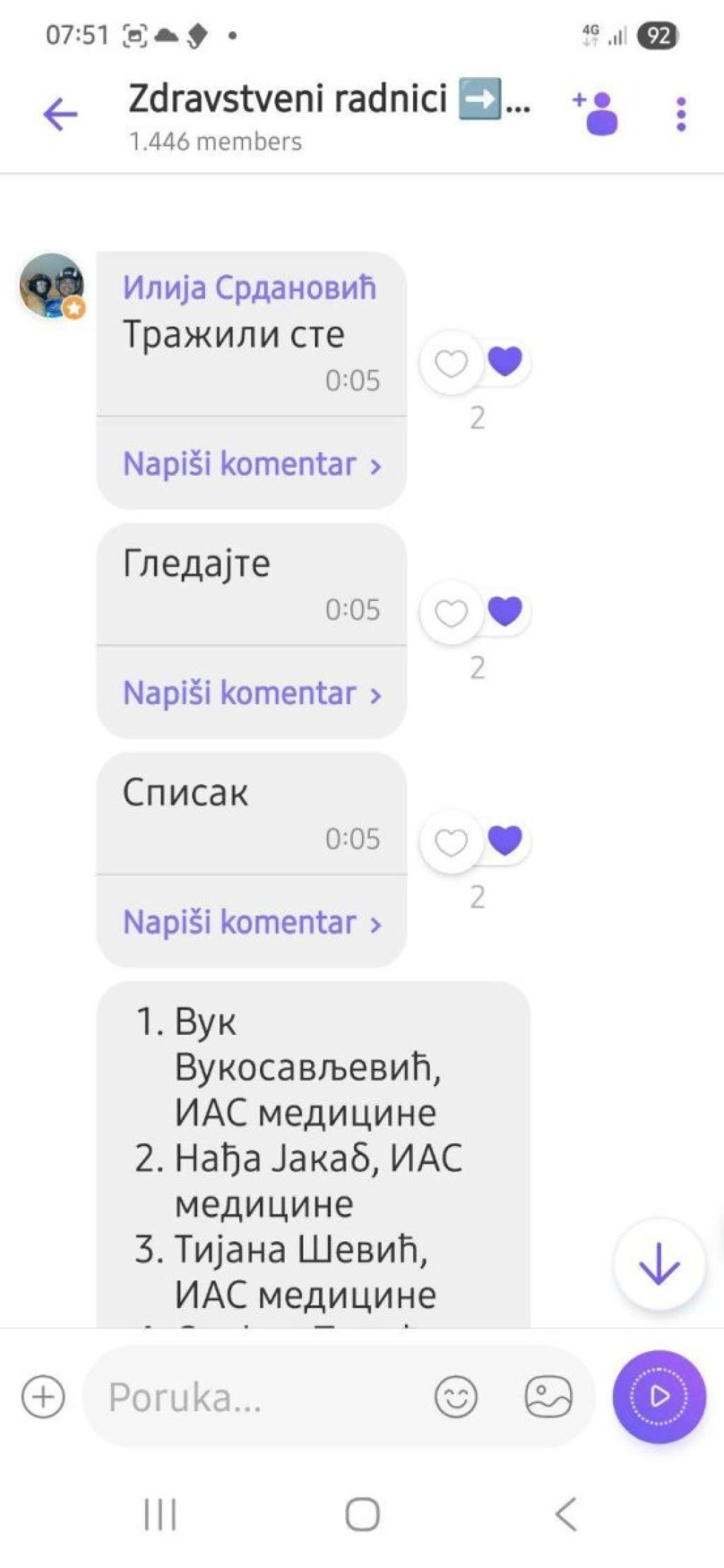Like the "Тражили сте" message with outline heart
The height and width of the screenshot is (1568, 724).
451,363
